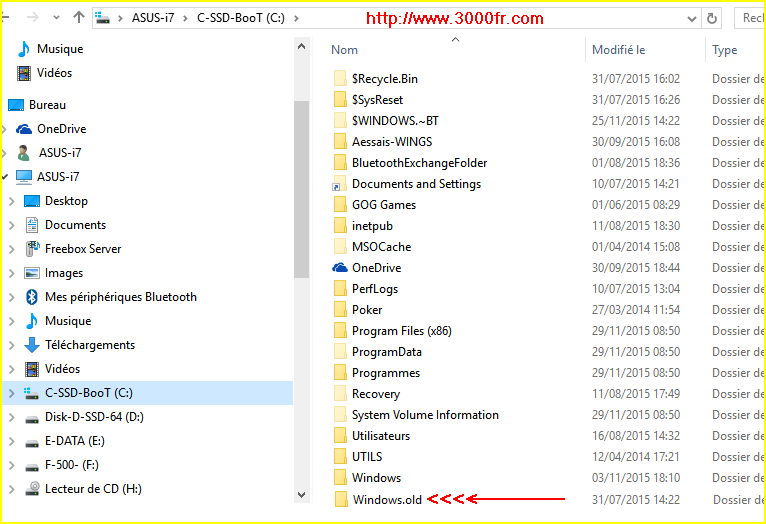This screenshot has height=524, width=766.
Task: Select Mes périphériques Bluetooth tree item
Action: coord(121,297)
